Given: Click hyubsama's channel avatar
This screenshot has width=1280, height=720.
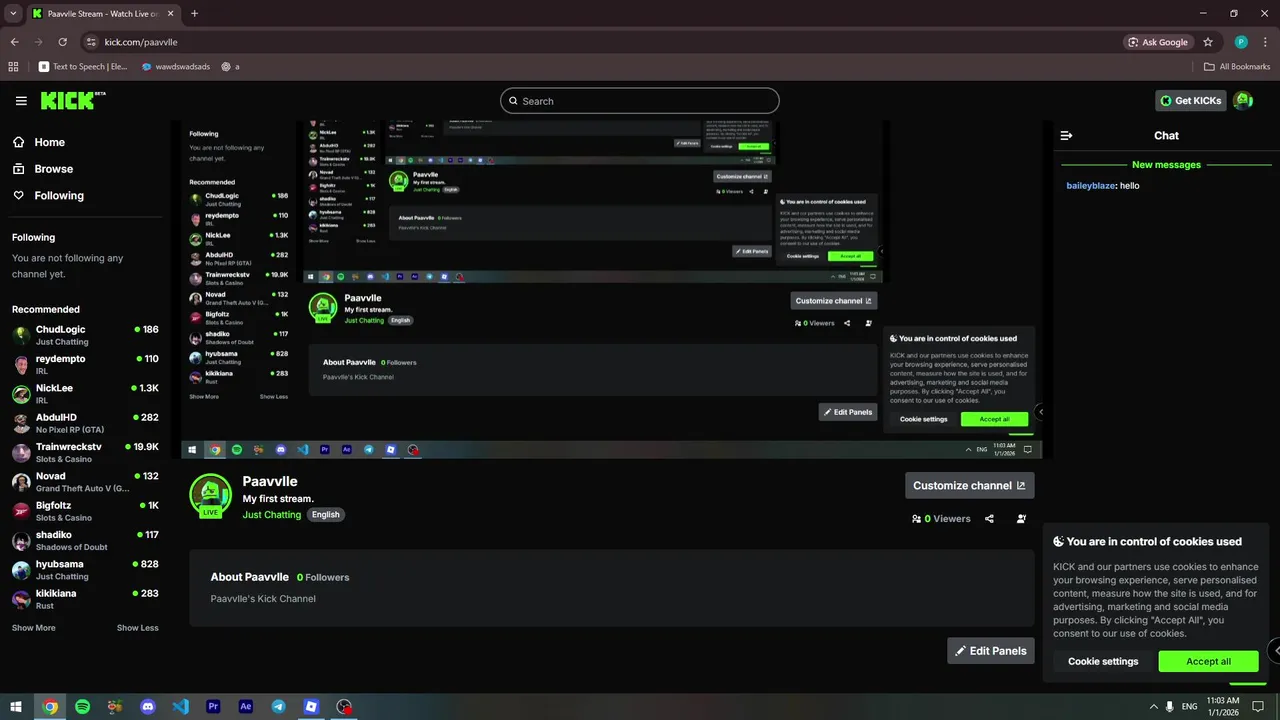Looking at the screenshot, I should pos(21,570).
